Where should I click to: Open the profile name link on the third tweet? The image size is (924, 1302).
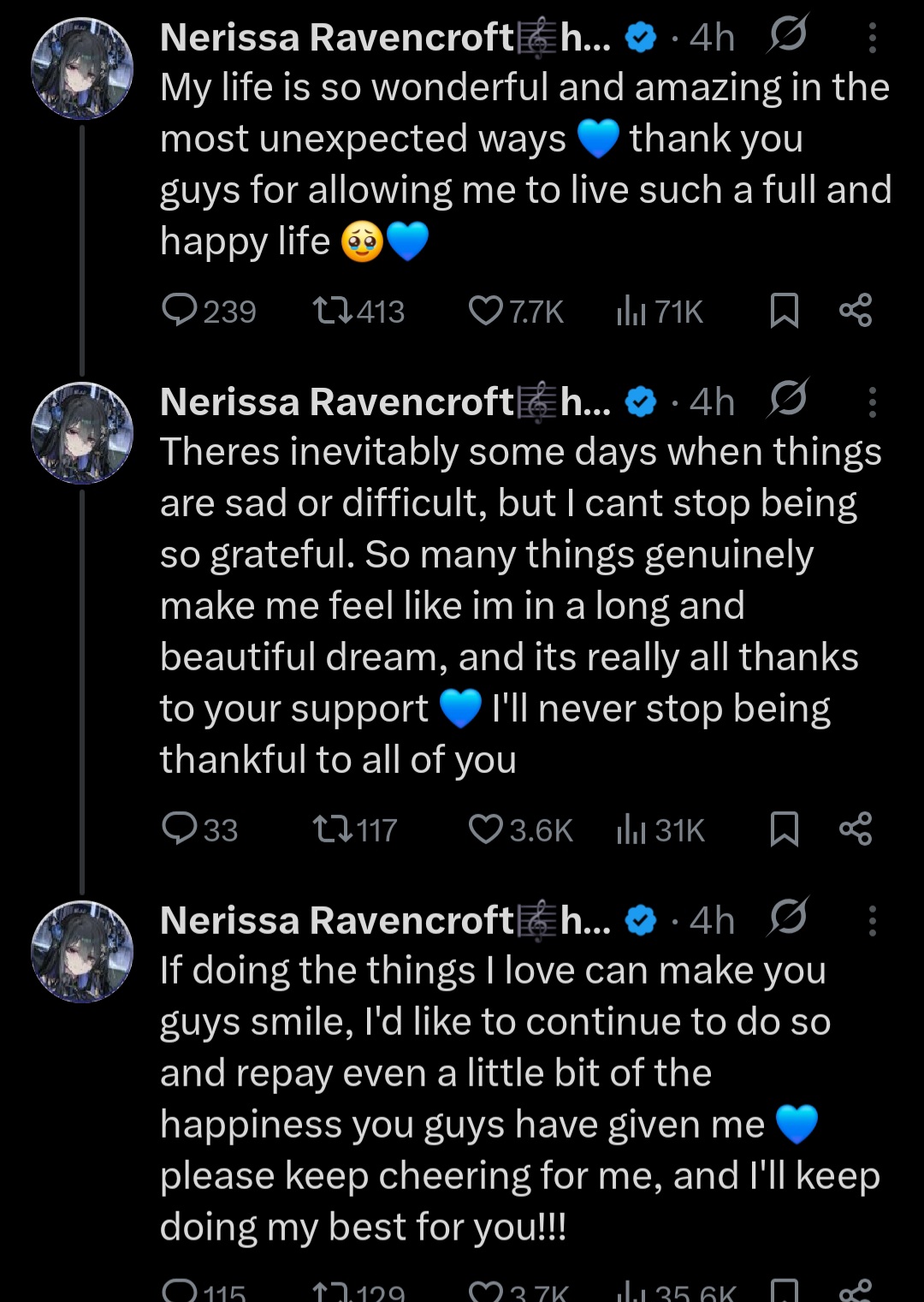coord(337,921)
